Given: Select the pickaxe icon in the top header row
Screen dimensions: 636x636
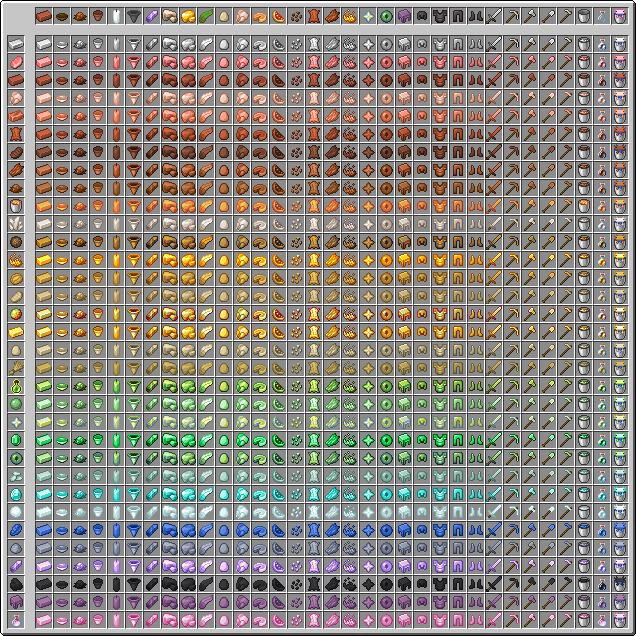Looking at the screenshot, I should pos(512,17).
